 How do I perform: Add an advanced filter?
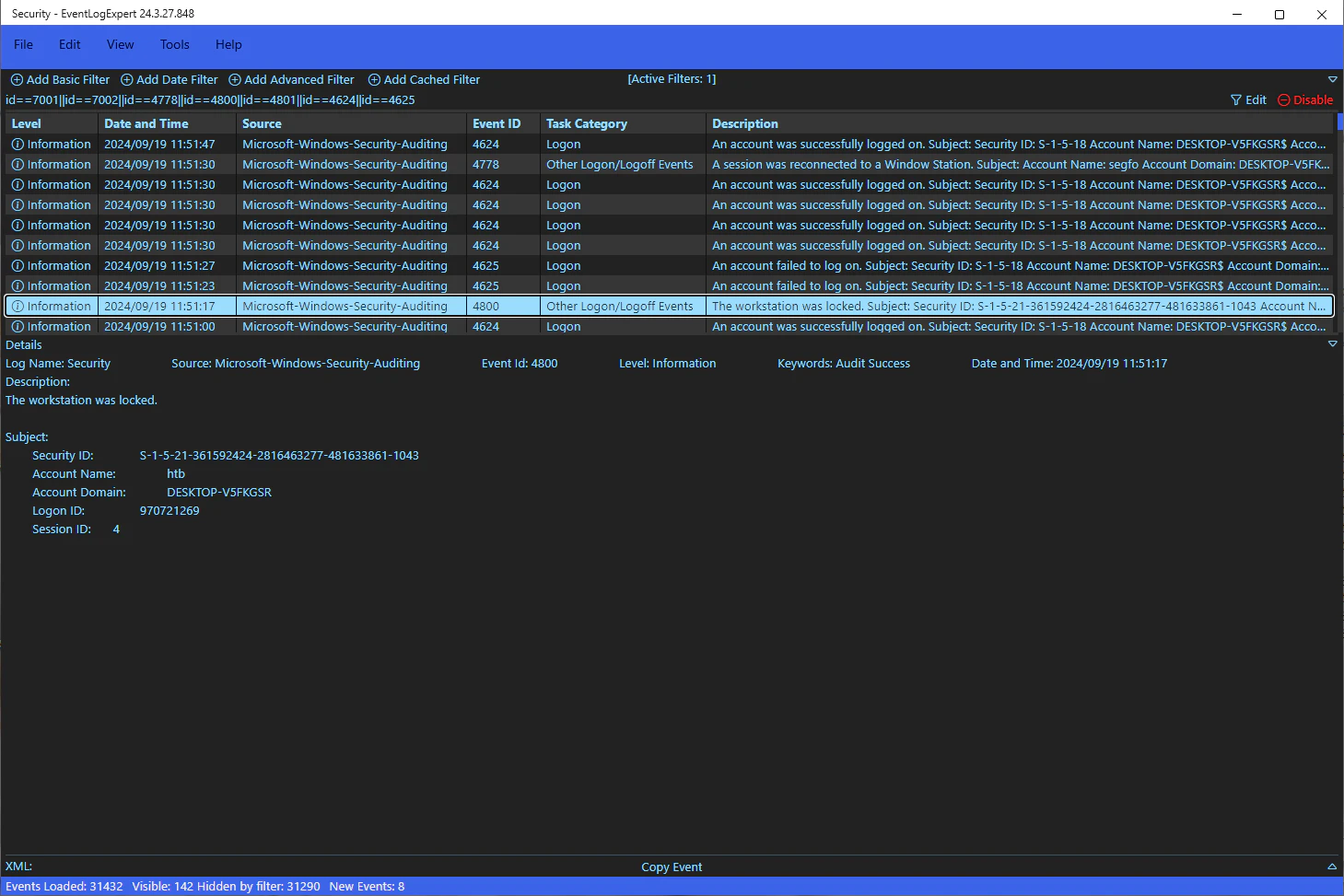tap(291, 80)
